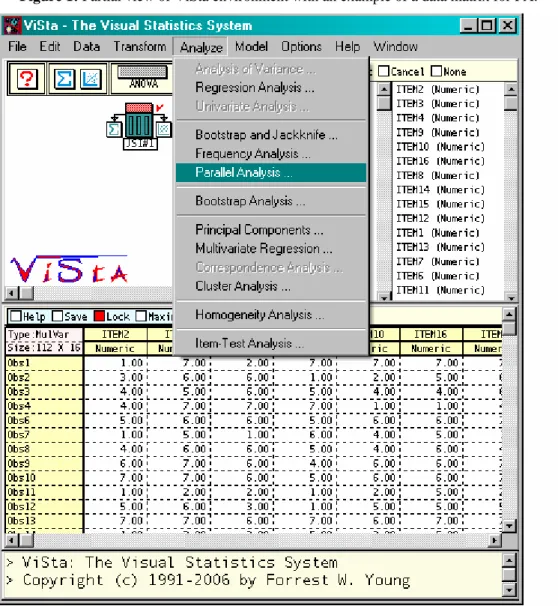
Task: Select ITEM11 (Numeric) in variable list
Action: click(441, 290)
